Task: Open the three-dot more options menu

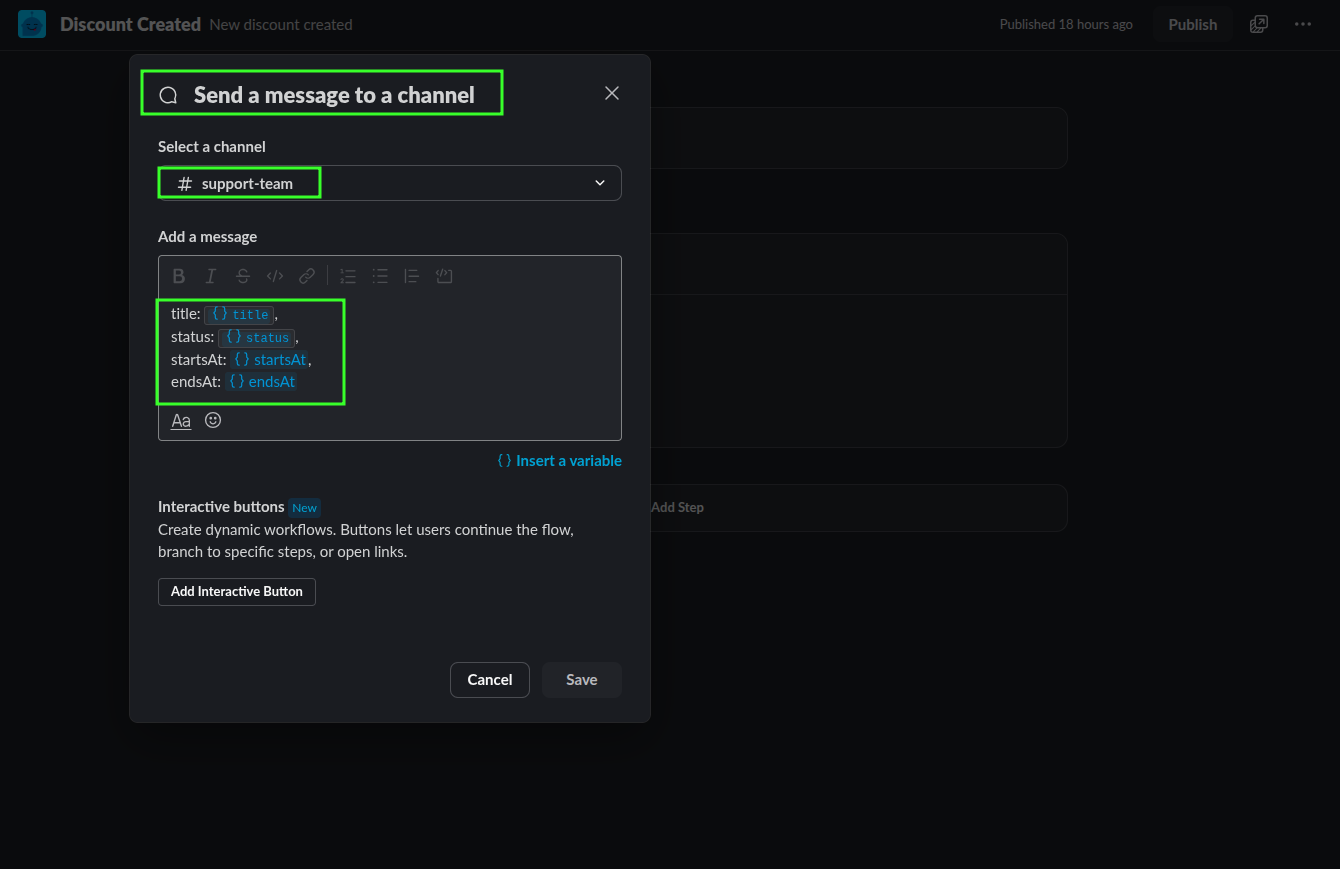Action: [x=1302, y=24]
